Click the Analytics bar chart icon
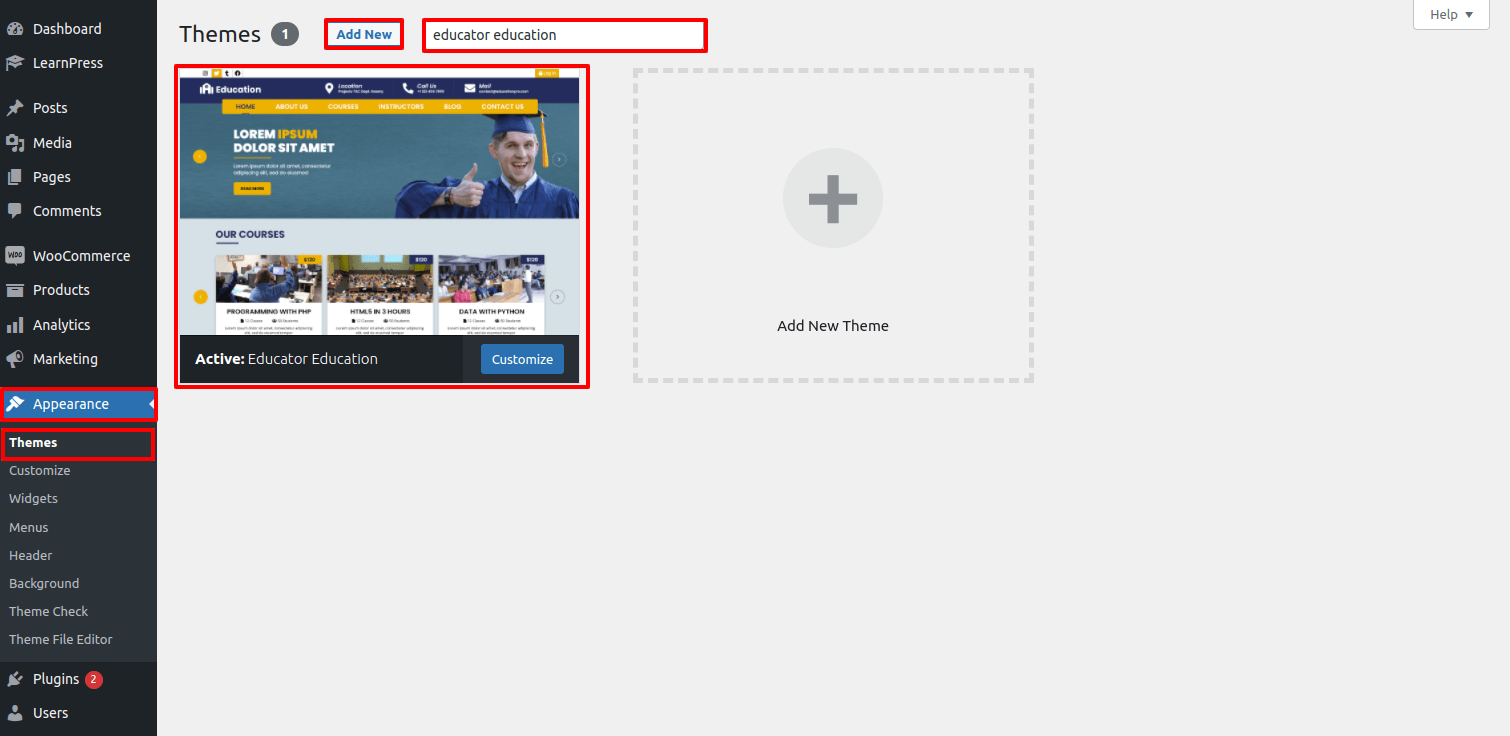This screenshot has height=736, width=1510. (x=15, y=325)
